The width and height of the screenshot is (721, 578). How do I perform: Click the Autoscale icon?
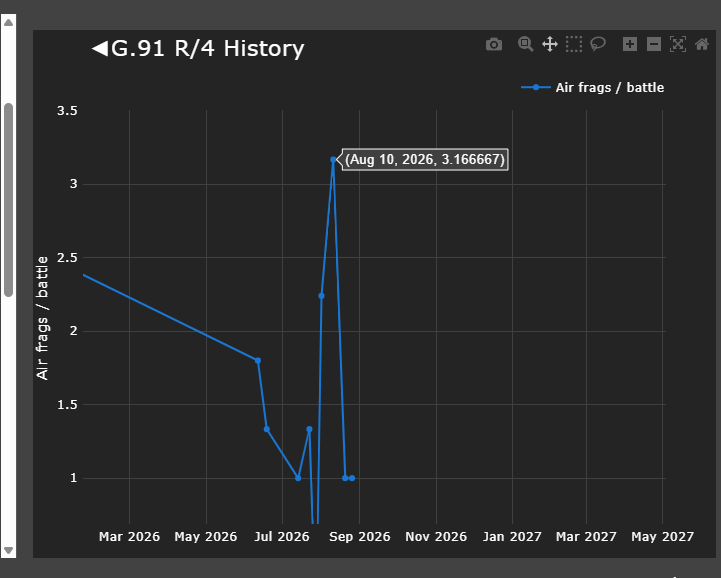point(678,45)
